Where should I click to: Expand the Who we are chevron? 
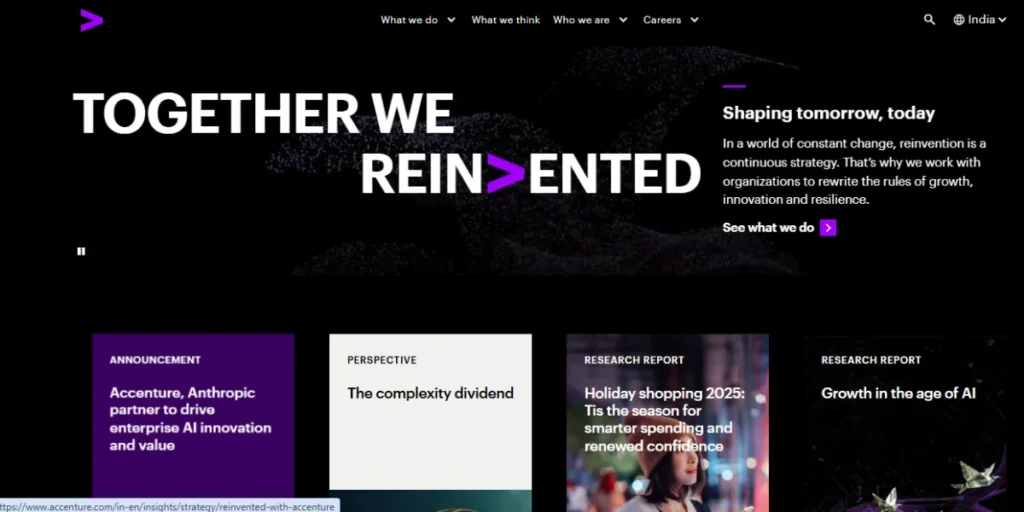point(623,20)
